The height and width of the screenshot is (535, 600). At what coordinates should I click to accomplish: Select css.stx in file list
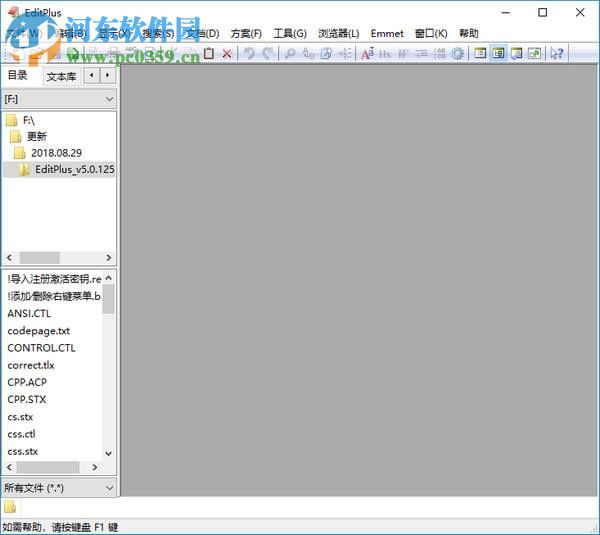23,451
